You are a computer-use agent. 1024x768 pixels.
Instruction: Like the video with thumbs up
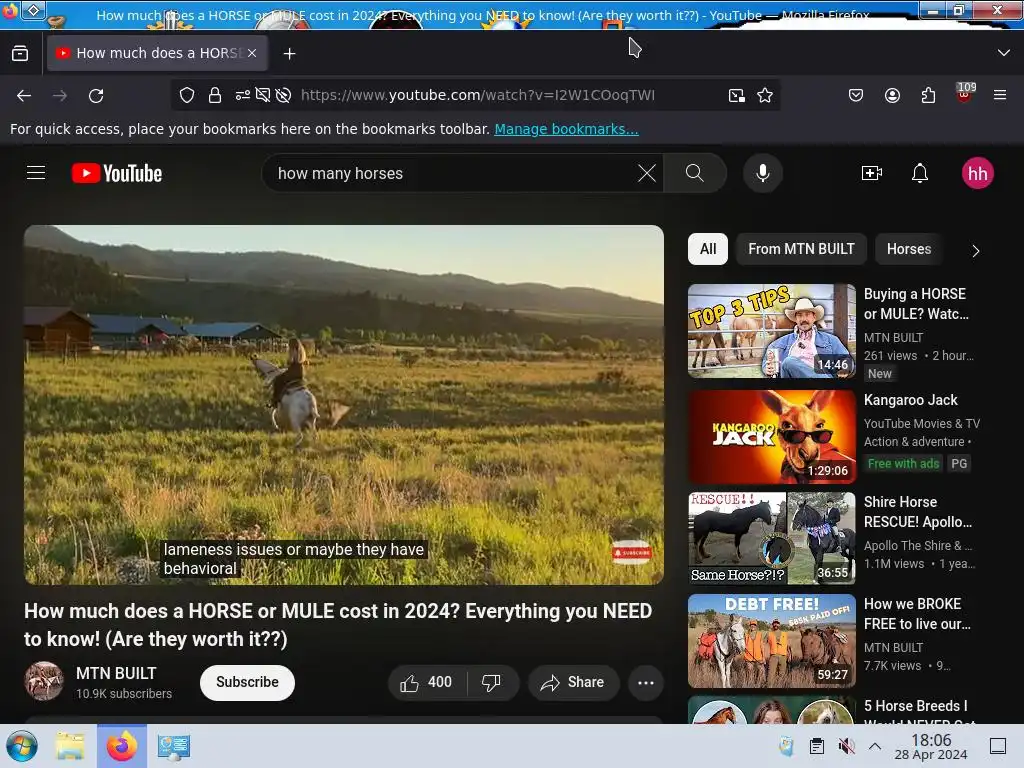(428, 682)
